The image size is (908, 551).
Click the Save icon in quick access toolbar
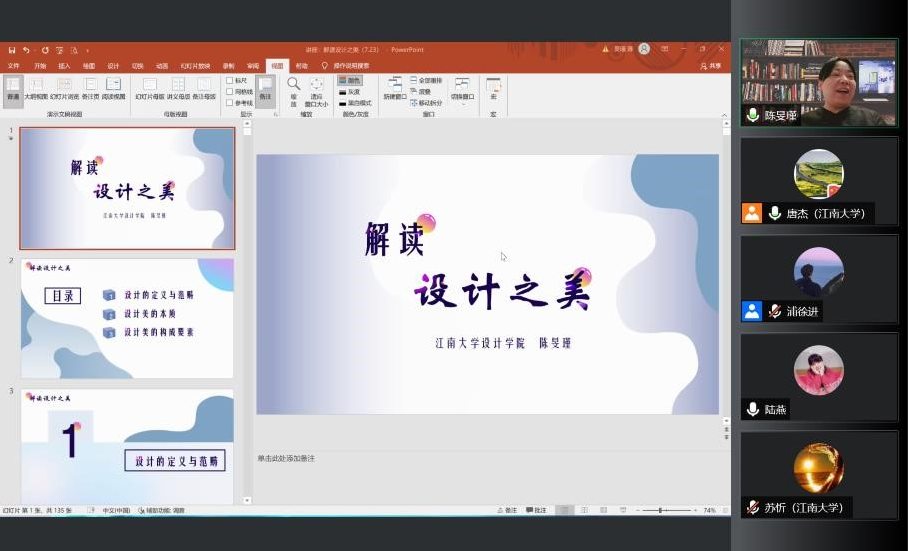click(x=12, y=50)
